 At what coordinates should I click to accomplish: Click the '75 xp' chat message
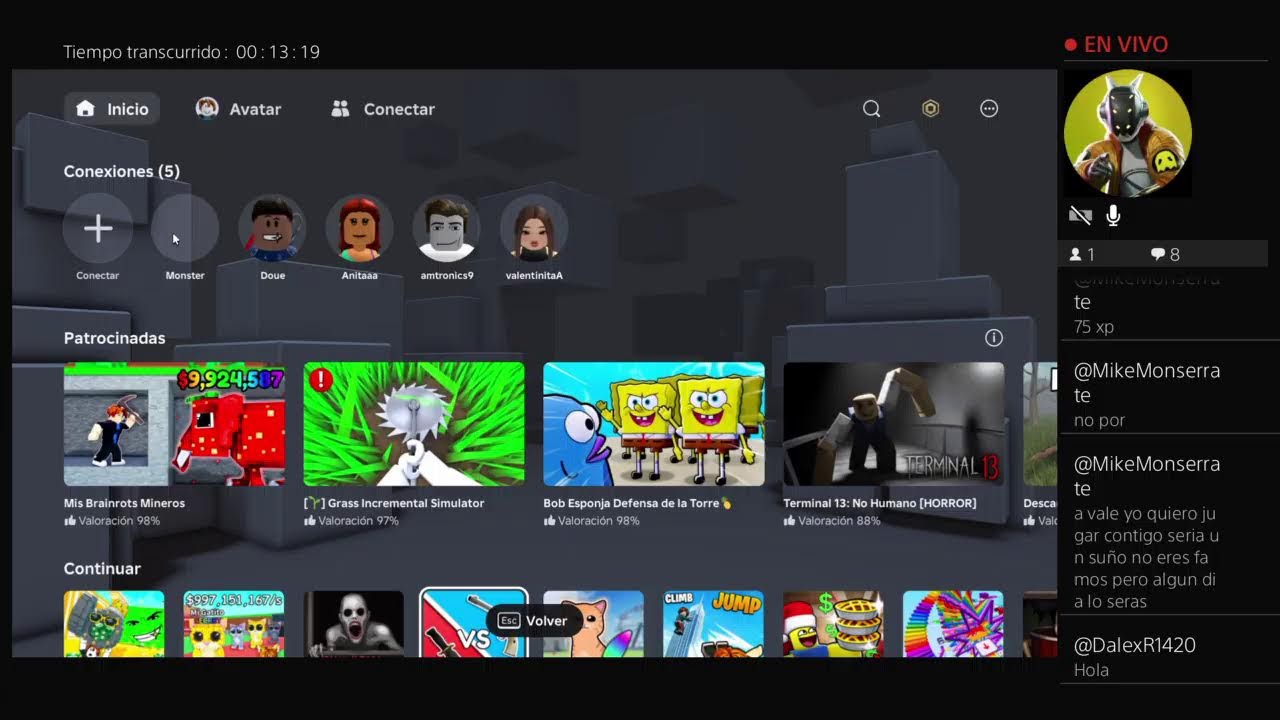[1094, 327]
